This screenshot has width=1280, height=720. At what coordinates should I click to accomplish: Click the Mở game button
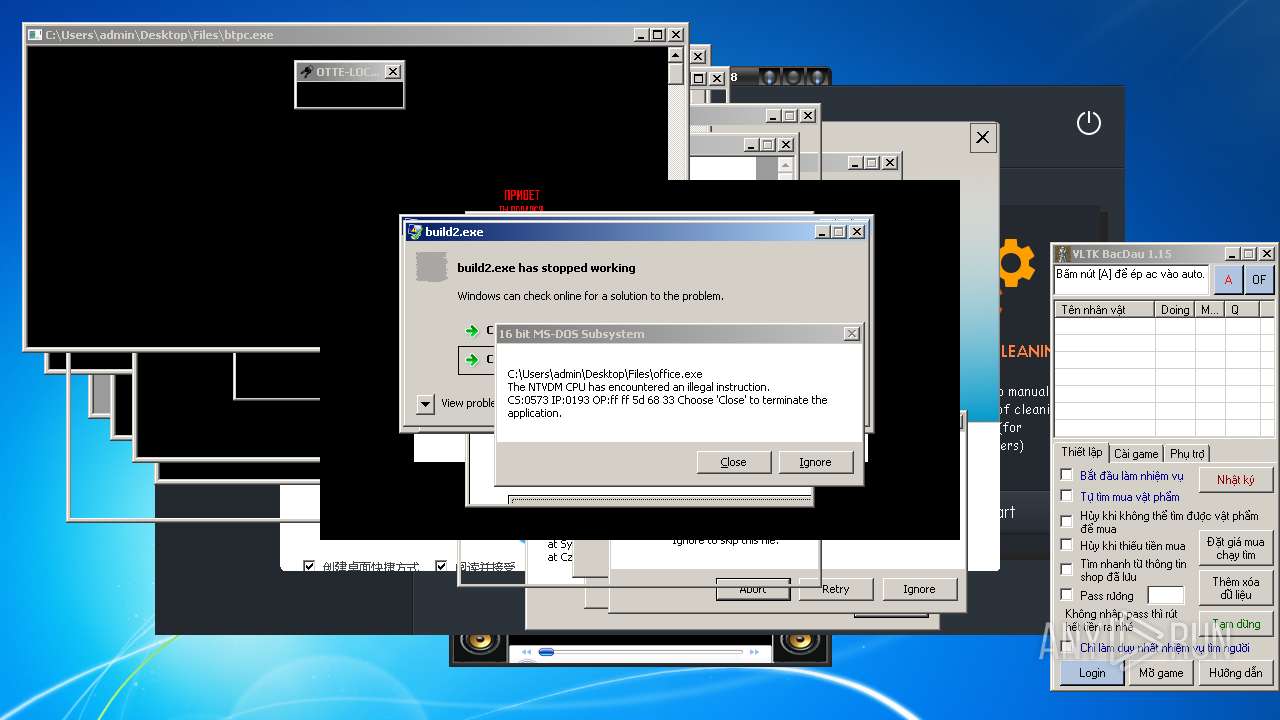[1161, 673]
